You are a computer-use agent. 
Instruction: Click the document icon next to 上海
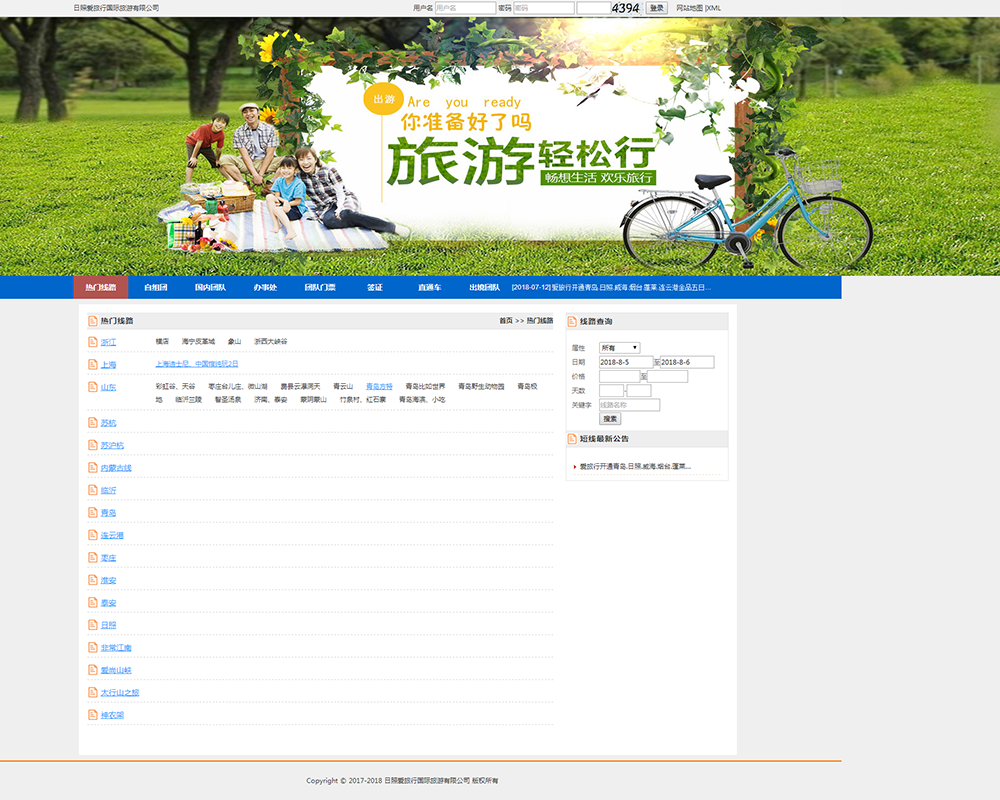point(93,365)
